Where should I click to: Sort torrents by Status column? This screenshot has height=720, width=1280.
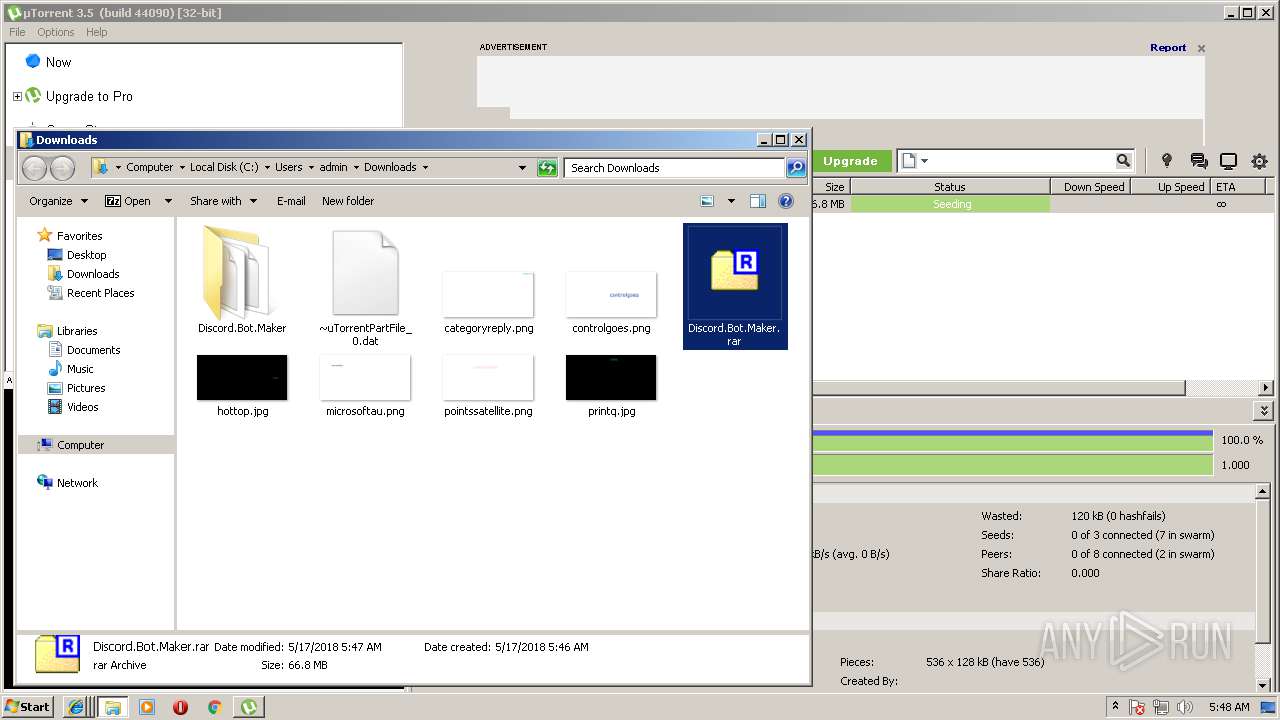pyautogui.click(x=950, y=187)
